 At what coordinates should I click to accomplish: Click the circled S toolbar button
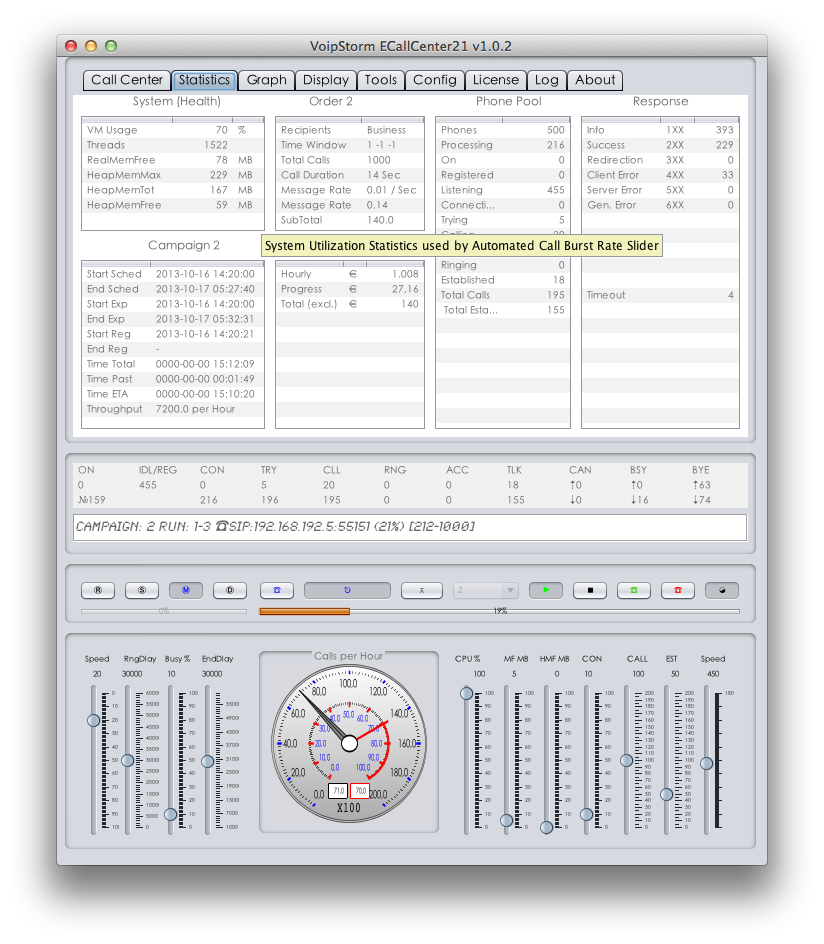click(x=142, y=591)
